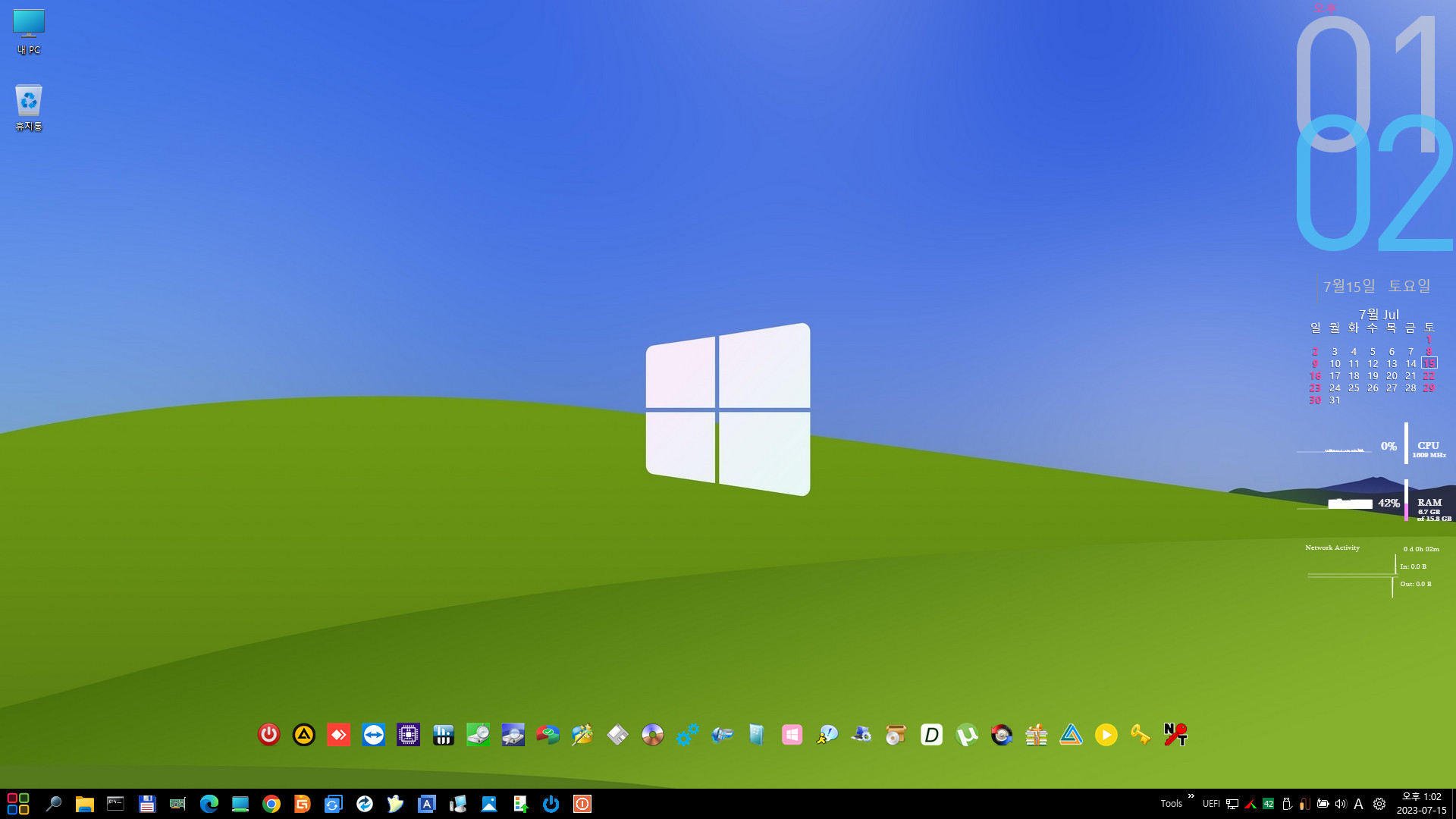Open the settings gear tray icon
1456x819 pixels.
click(1379, 804)
